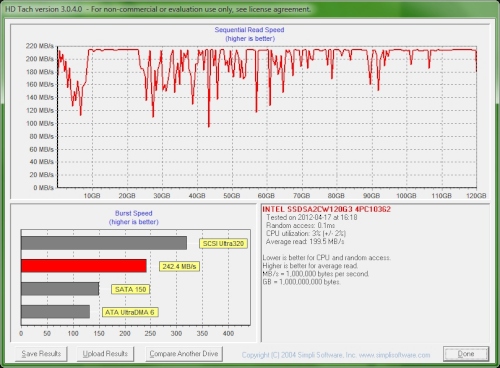This screenshot has height=368, width=500.
Task: Click the 'GB = 1,000,000,000 bytes' note
Action: point(301,282)
